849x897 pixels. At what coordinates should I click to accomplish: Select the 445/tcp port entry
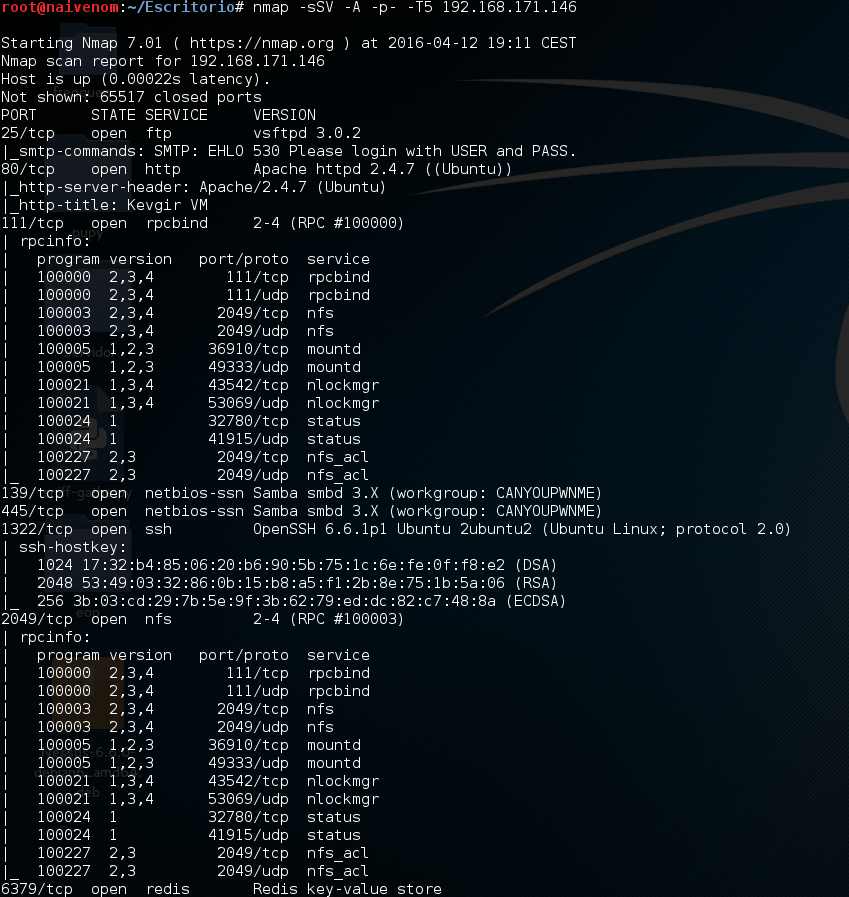point(33,511)
